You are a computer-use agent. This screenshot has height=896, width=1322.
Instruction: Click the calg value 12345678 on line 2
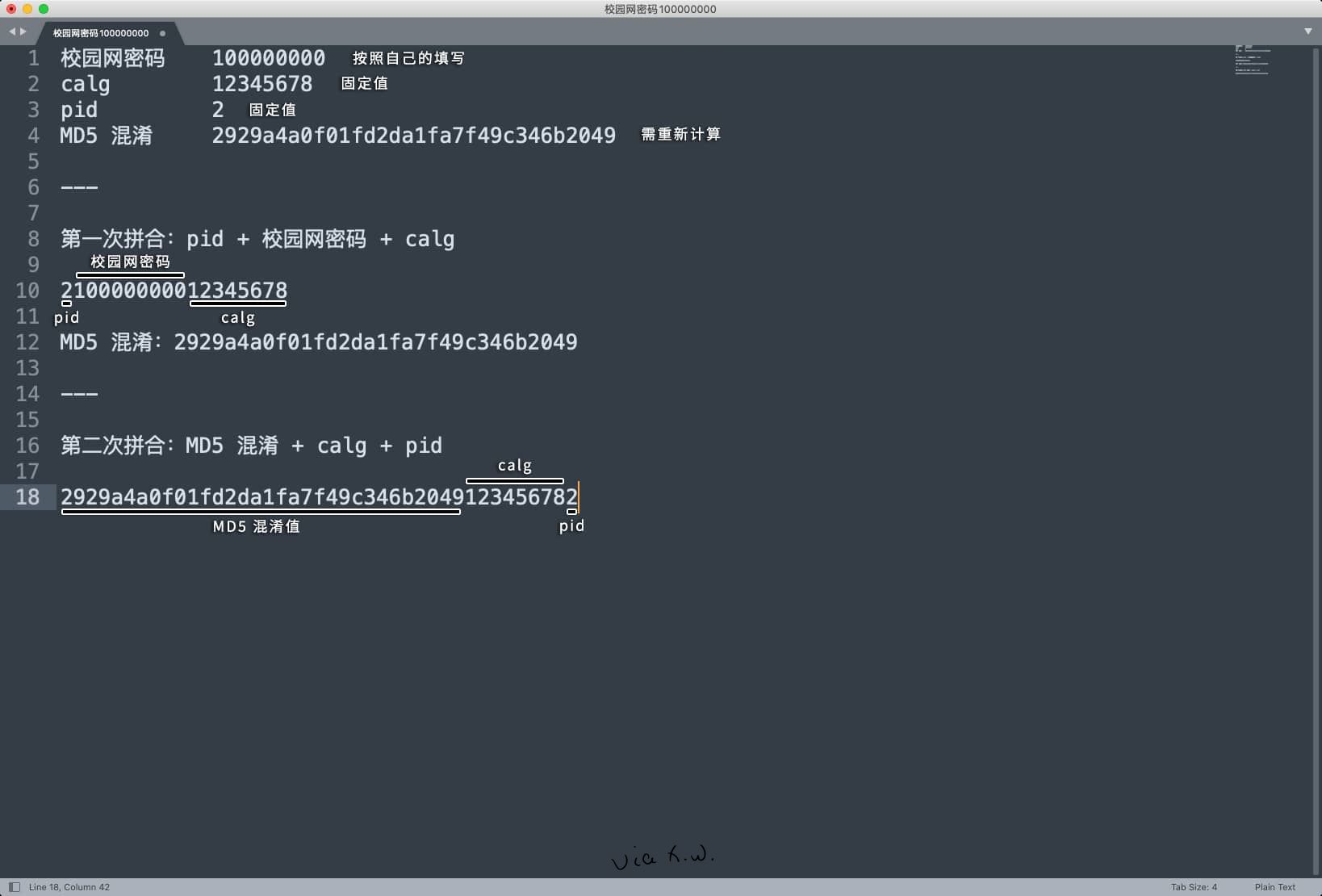point(261,84)
